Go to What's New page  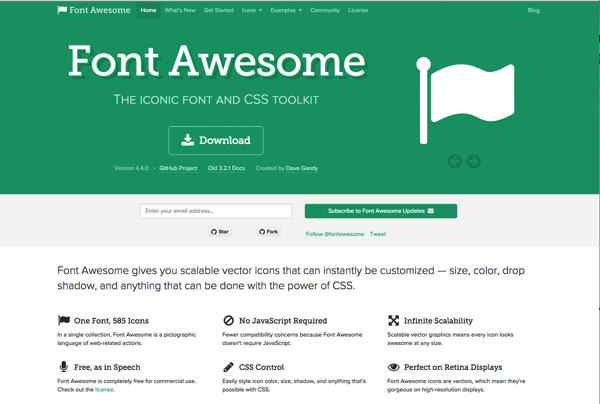[180, 10]
